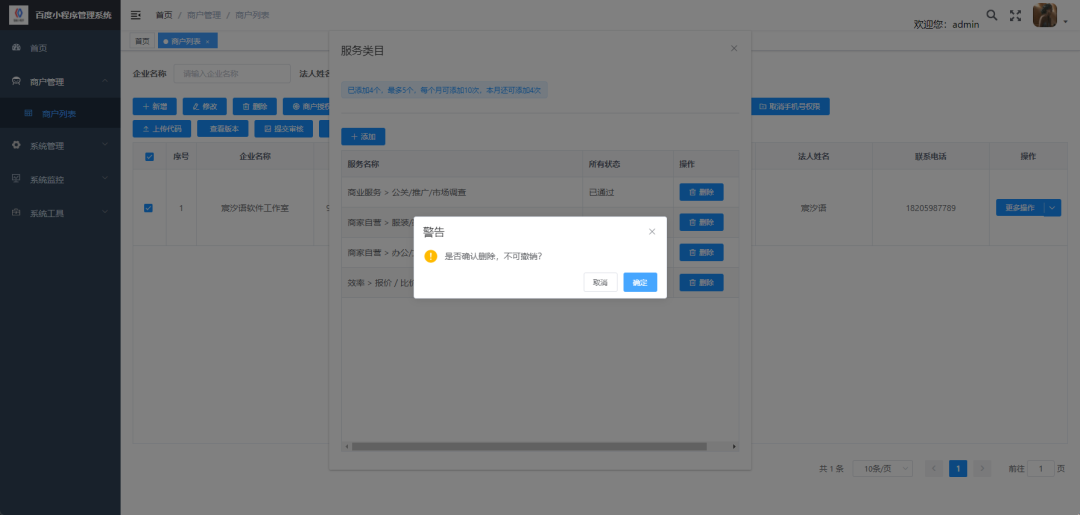Click the admin user avatar
Screen dimensions: 1080x515
(x=1044, y=15)
